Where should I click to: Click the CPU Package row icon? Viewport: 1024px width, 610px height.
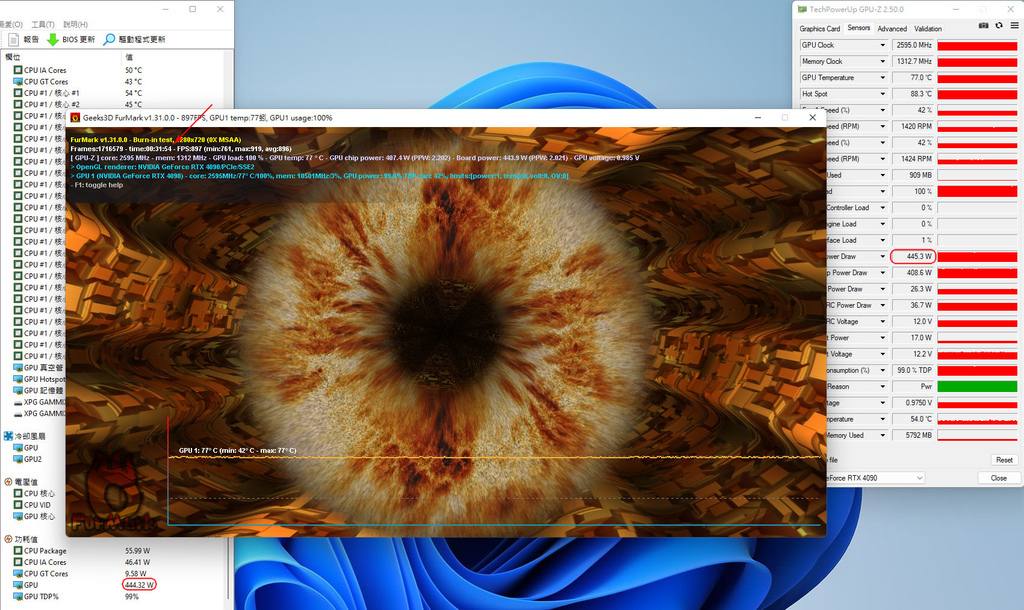click(x=18, y=551)
